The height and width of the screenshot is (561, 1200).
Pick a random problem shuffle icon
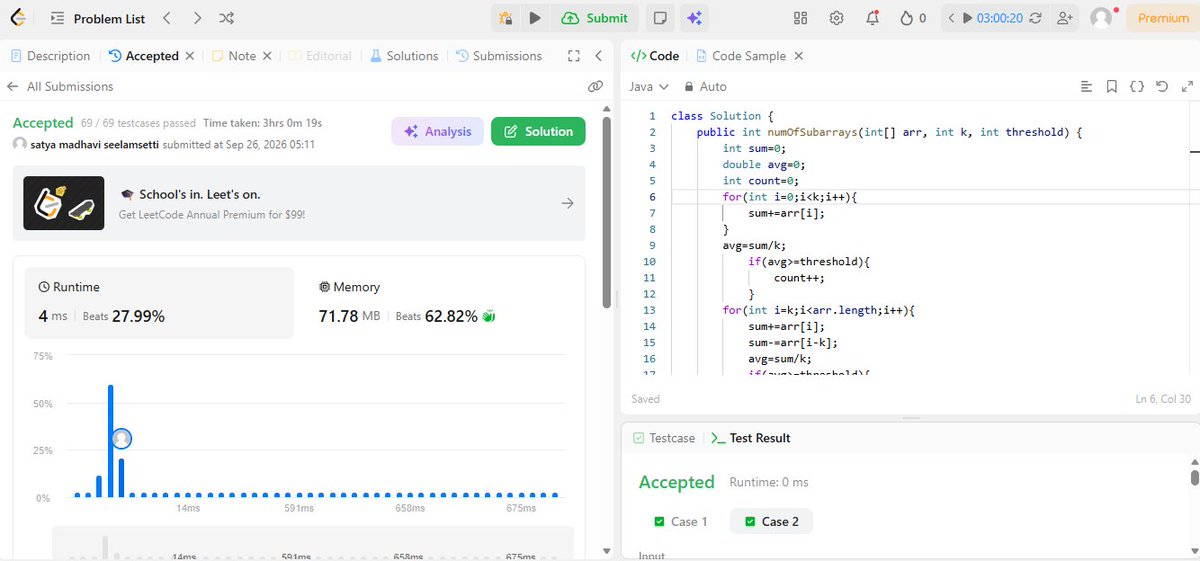coord(227,18)
